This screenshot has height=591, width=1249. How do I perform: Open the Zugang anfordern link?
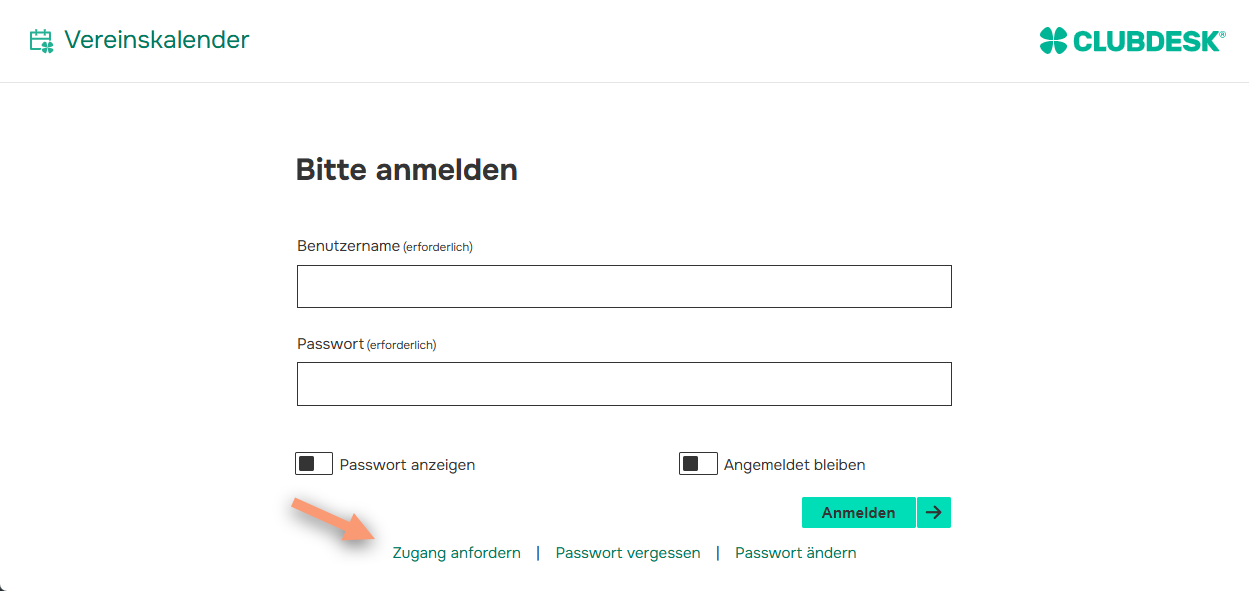456,552
